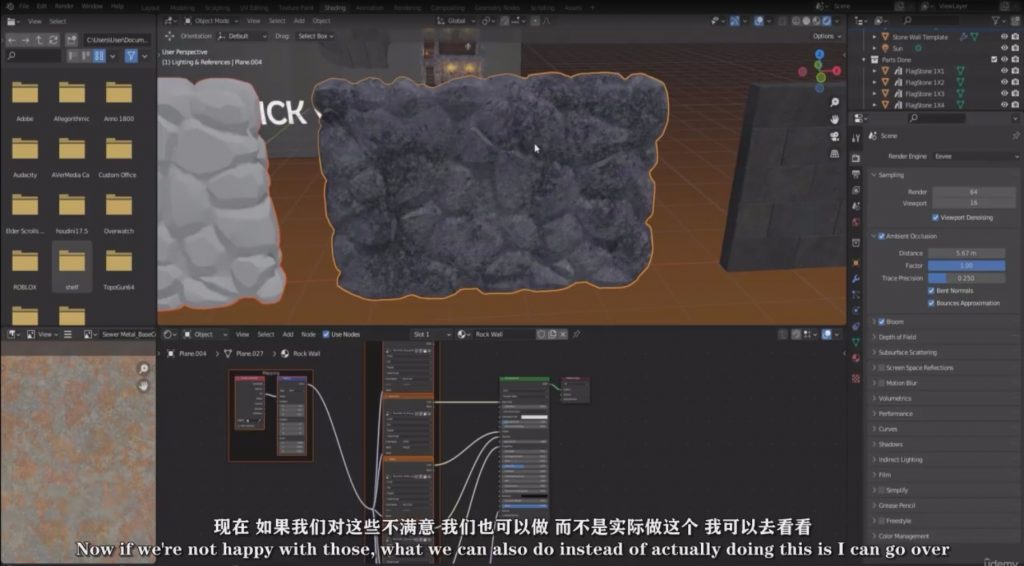Go to parent directory in file browser

[x=39, y=40]
